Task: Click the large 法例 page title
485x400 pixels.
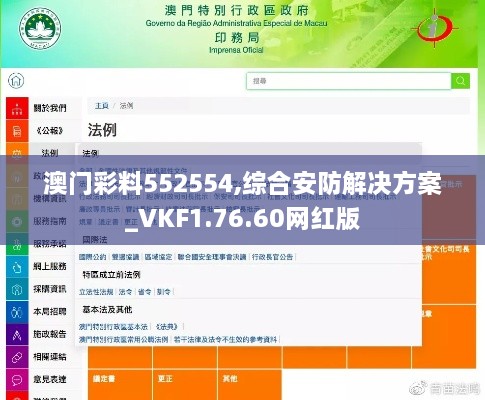Action: point(102,130)
